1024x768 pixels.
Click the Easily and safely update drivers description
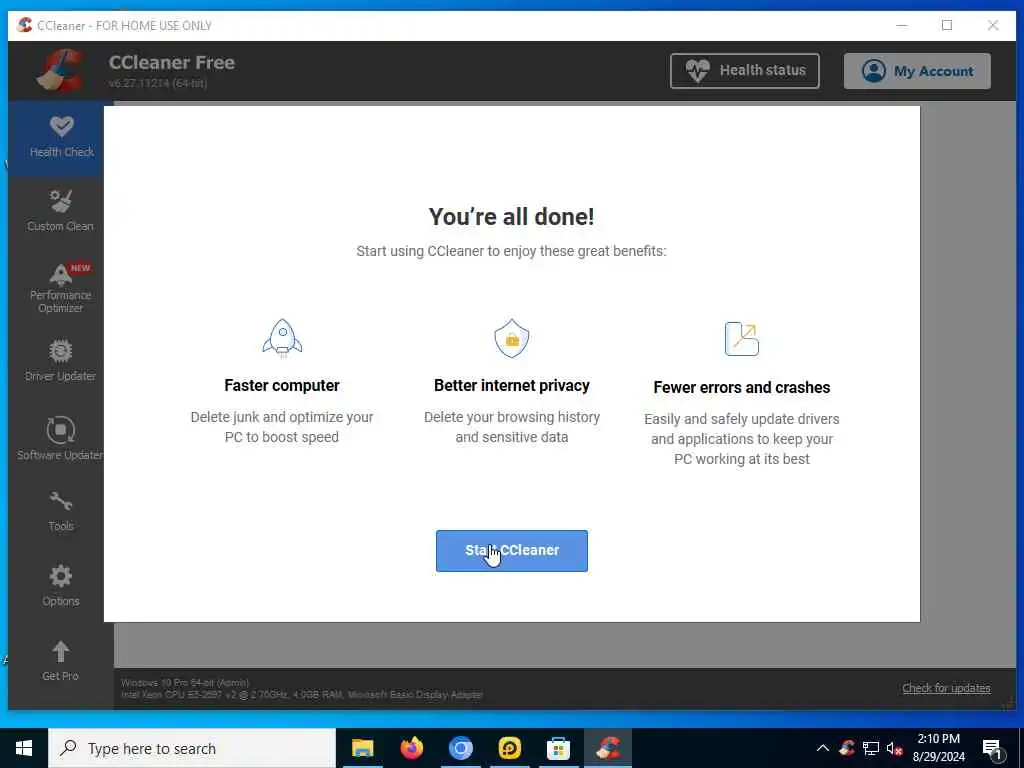click(x=742, y=439)
